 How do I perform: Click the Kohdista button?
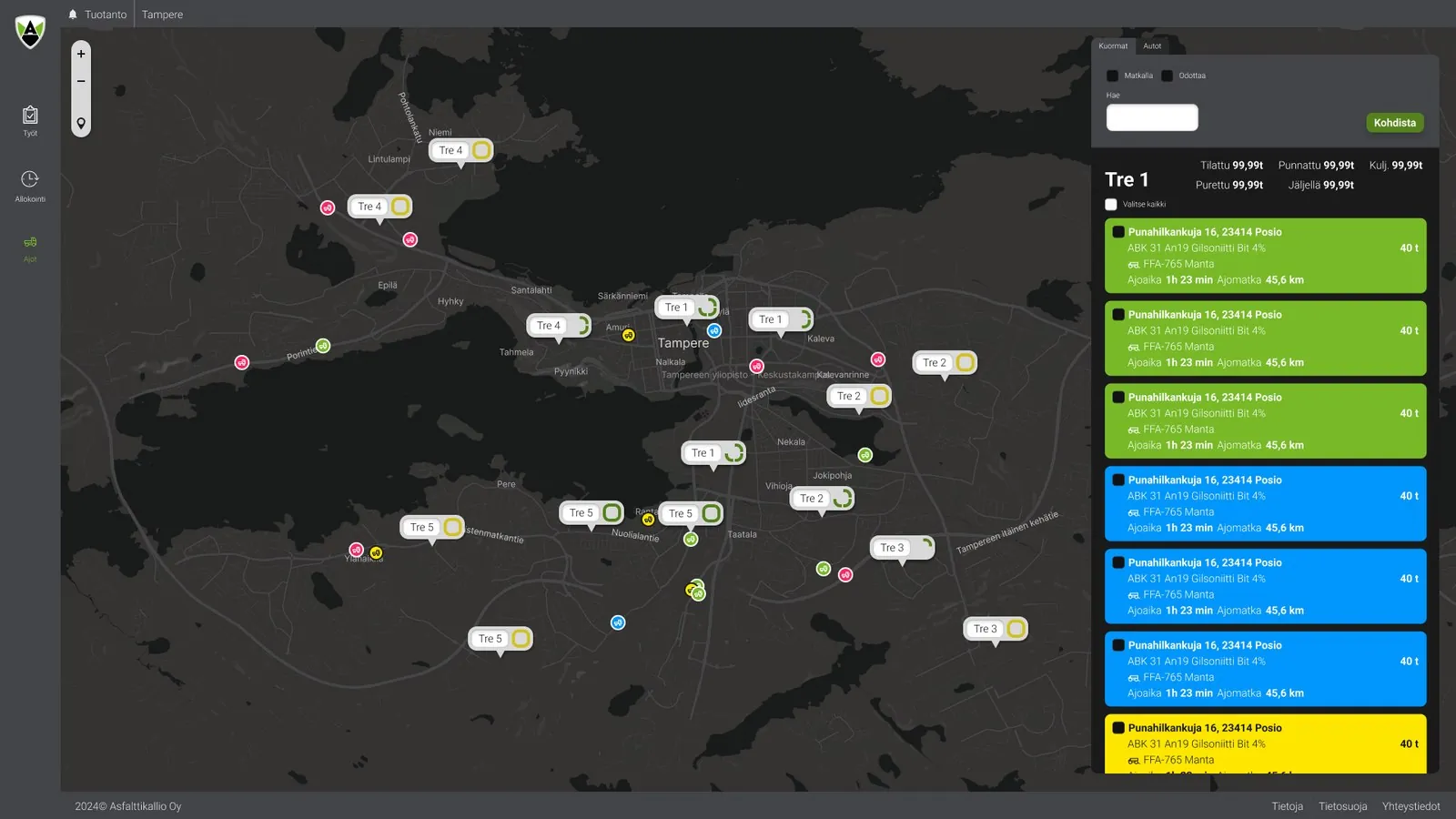pos(1395,123)
